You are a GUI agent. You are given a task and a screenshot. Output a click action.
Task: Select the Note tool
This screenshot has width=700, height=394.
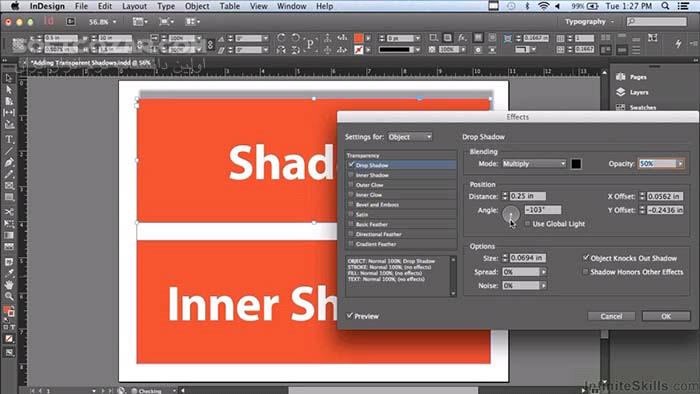(x=8, y=262)
